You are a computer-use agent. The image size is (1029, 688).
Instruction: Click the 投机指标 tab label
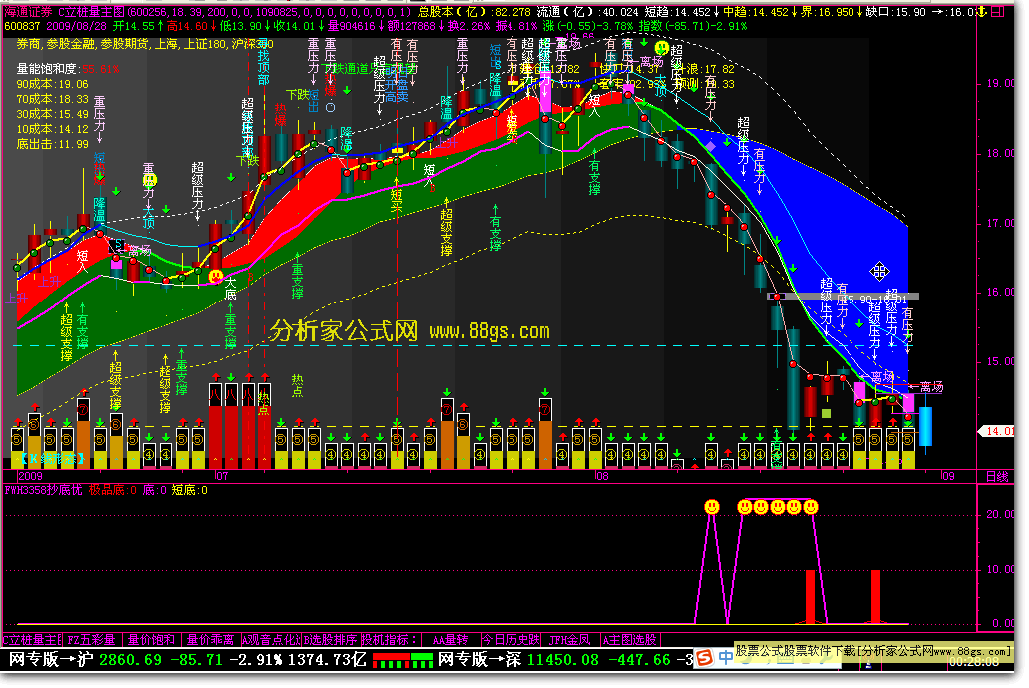click(390, 639)
